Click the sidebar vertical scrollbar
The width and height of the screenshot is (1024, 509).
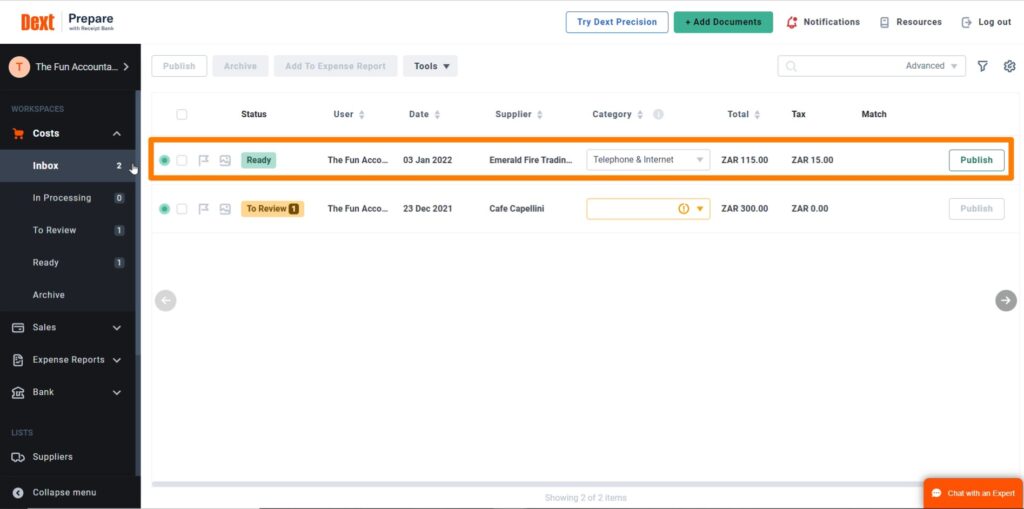coord(138,222)
